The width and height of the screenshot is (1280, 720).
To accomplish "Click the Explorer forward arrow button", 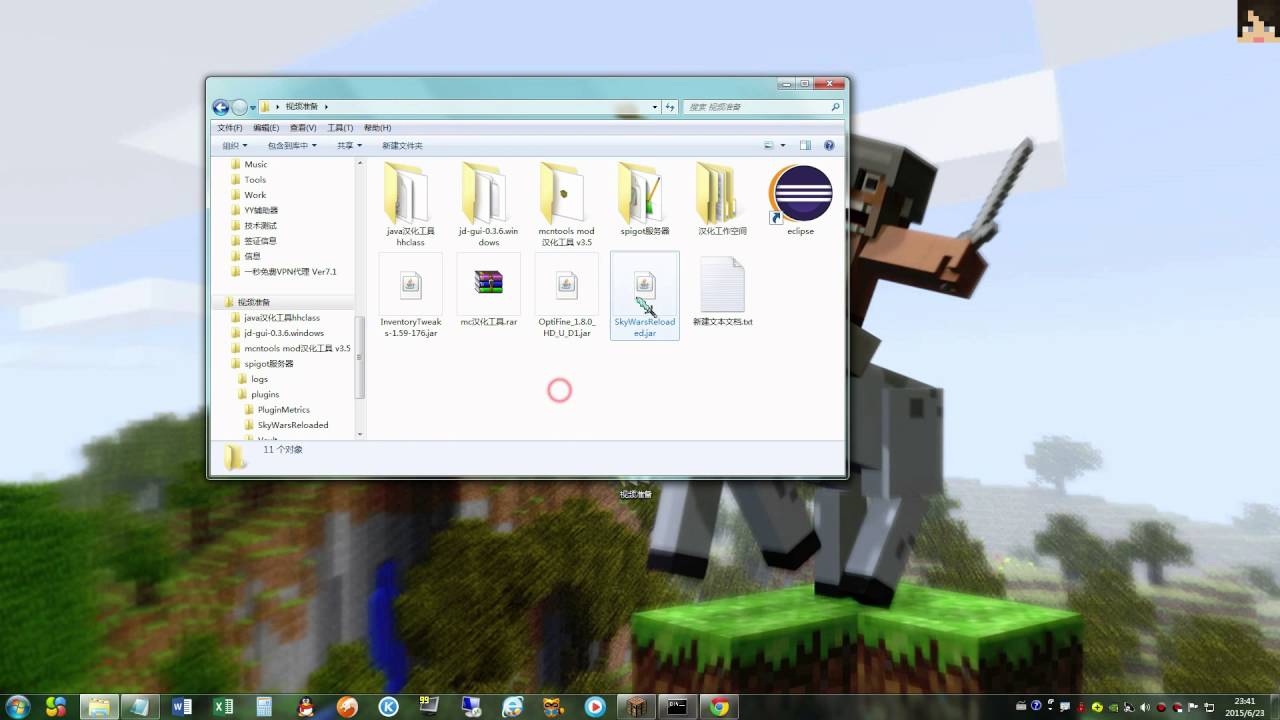I will coord(240,107).
